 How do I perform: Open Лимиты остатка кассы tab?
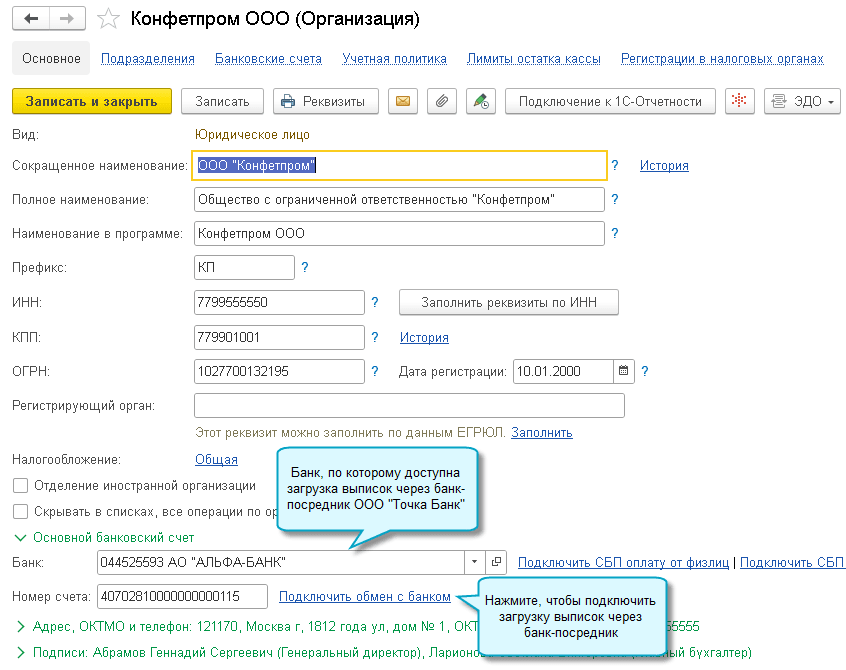click(534, 59)
